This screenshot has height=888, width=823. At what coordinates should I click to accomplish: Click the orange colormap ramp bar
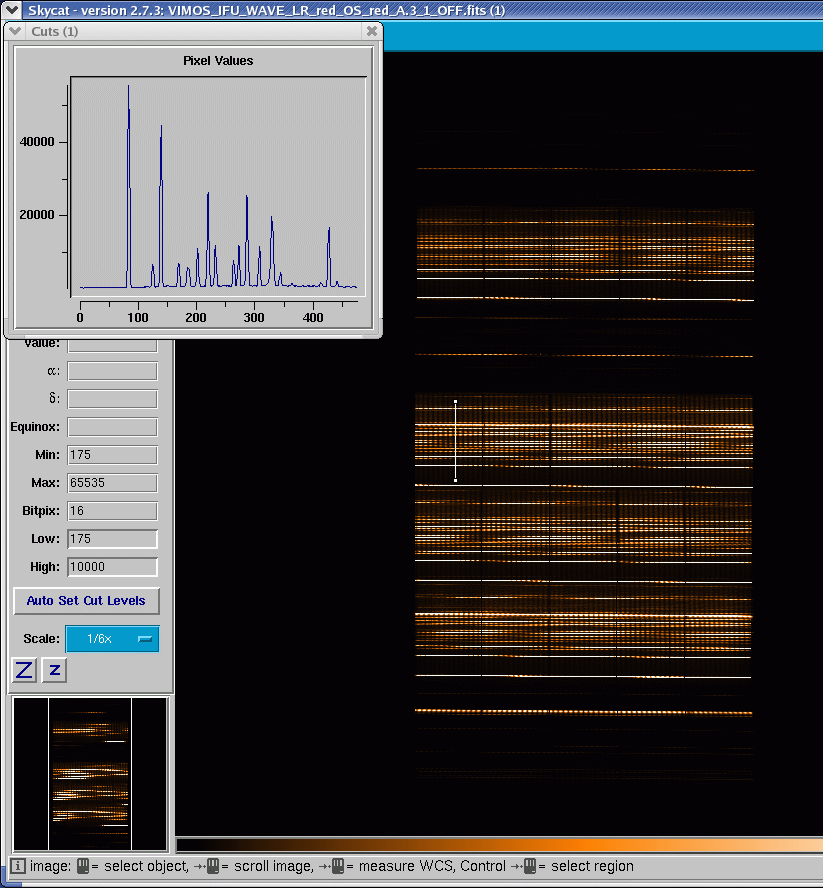tap(500, 845)
